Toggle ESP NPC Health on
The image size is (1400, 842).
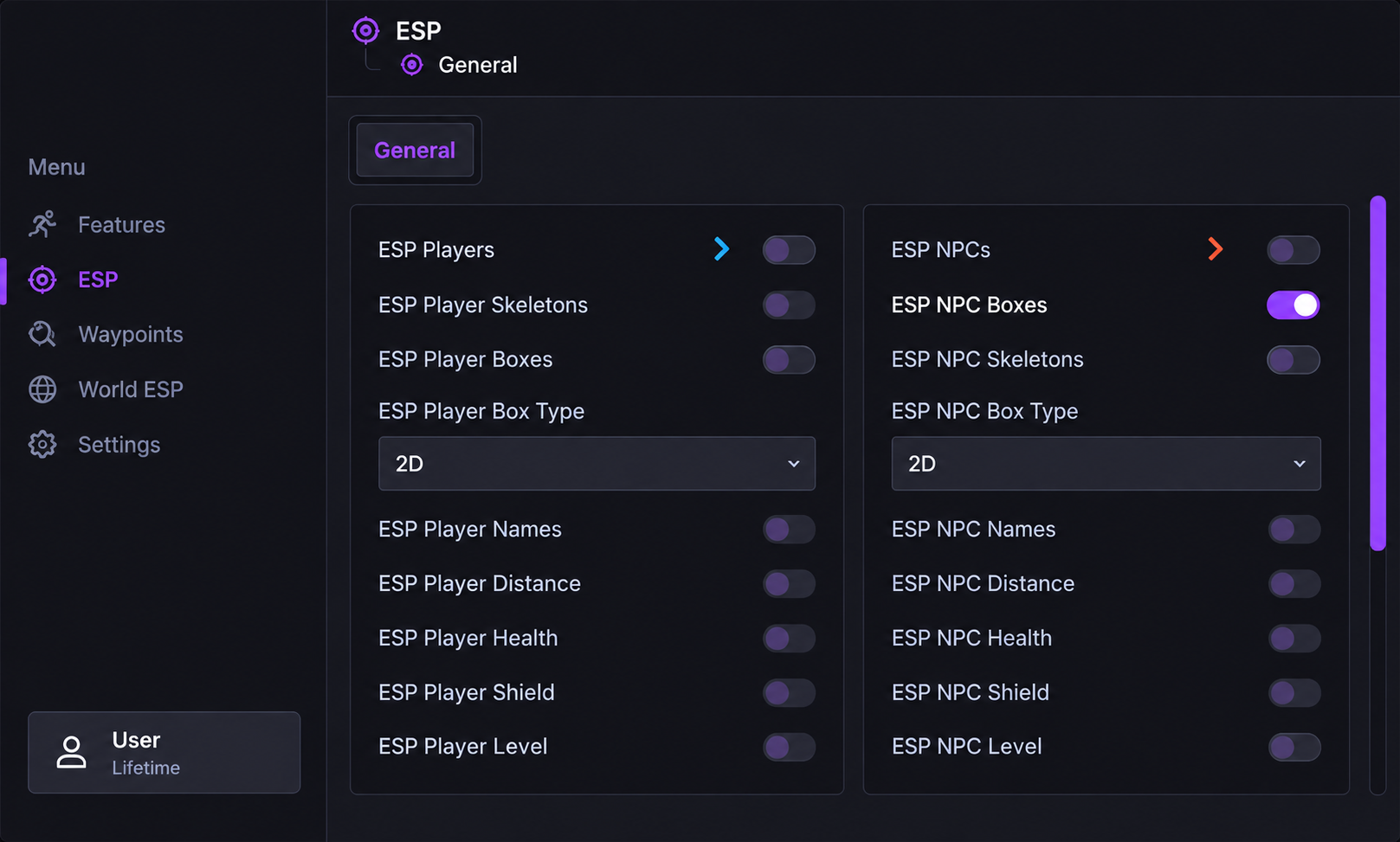coord(1294,638)
